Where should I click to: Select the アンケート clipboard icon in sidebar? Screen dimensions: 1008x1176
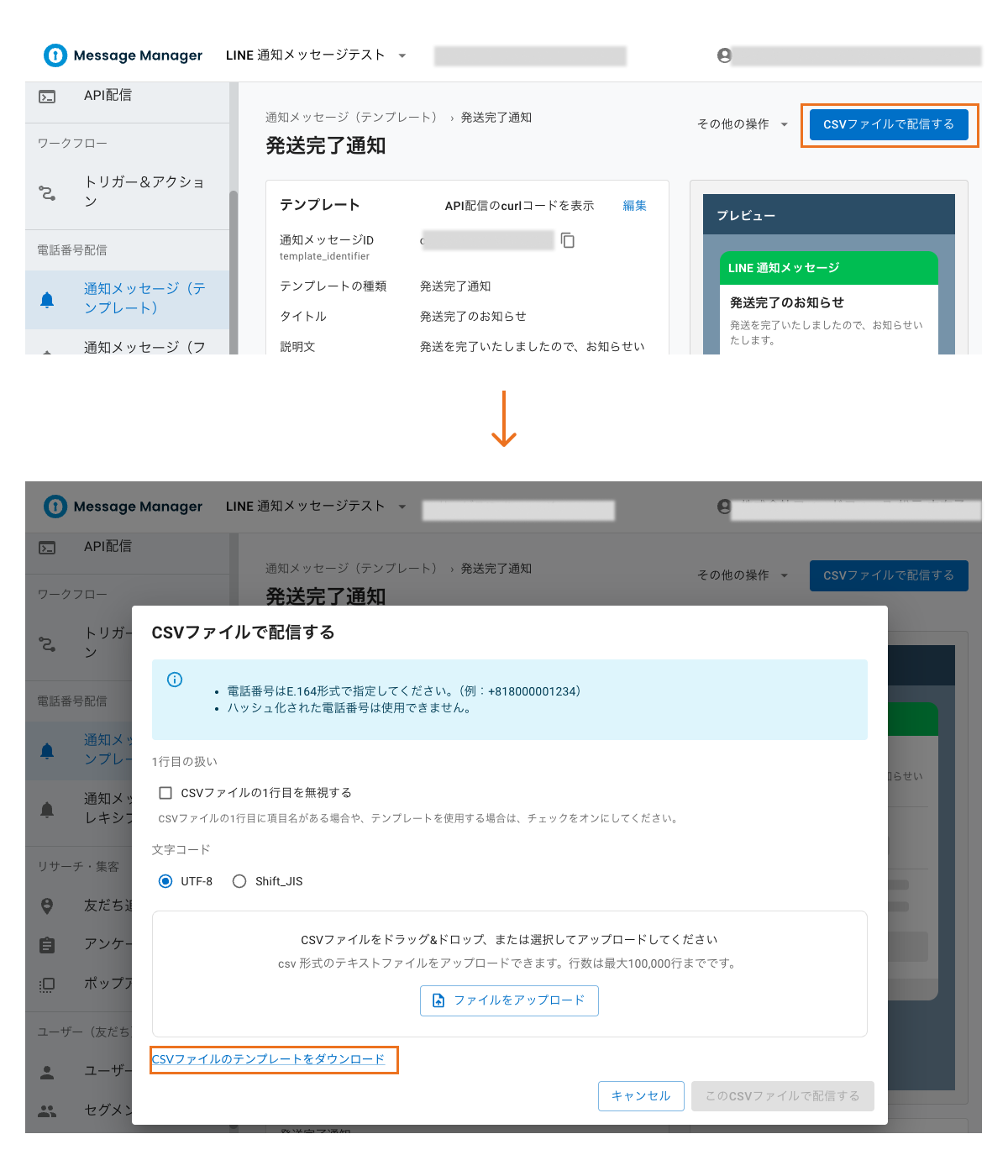coord(48,944)
